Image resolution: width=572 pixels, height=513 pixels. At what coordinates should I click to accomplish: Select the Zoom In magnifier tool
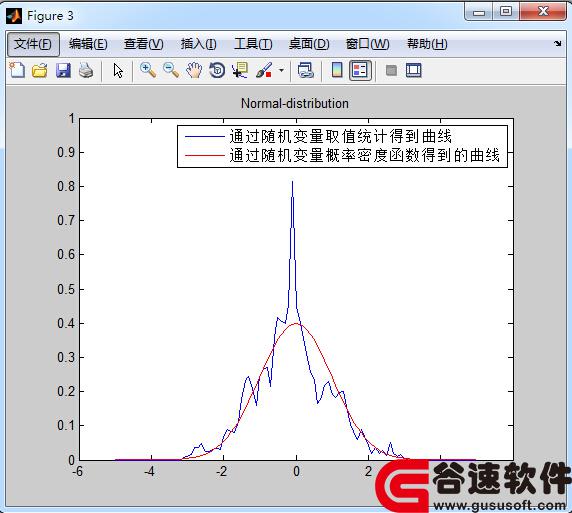tap(148, 70)
